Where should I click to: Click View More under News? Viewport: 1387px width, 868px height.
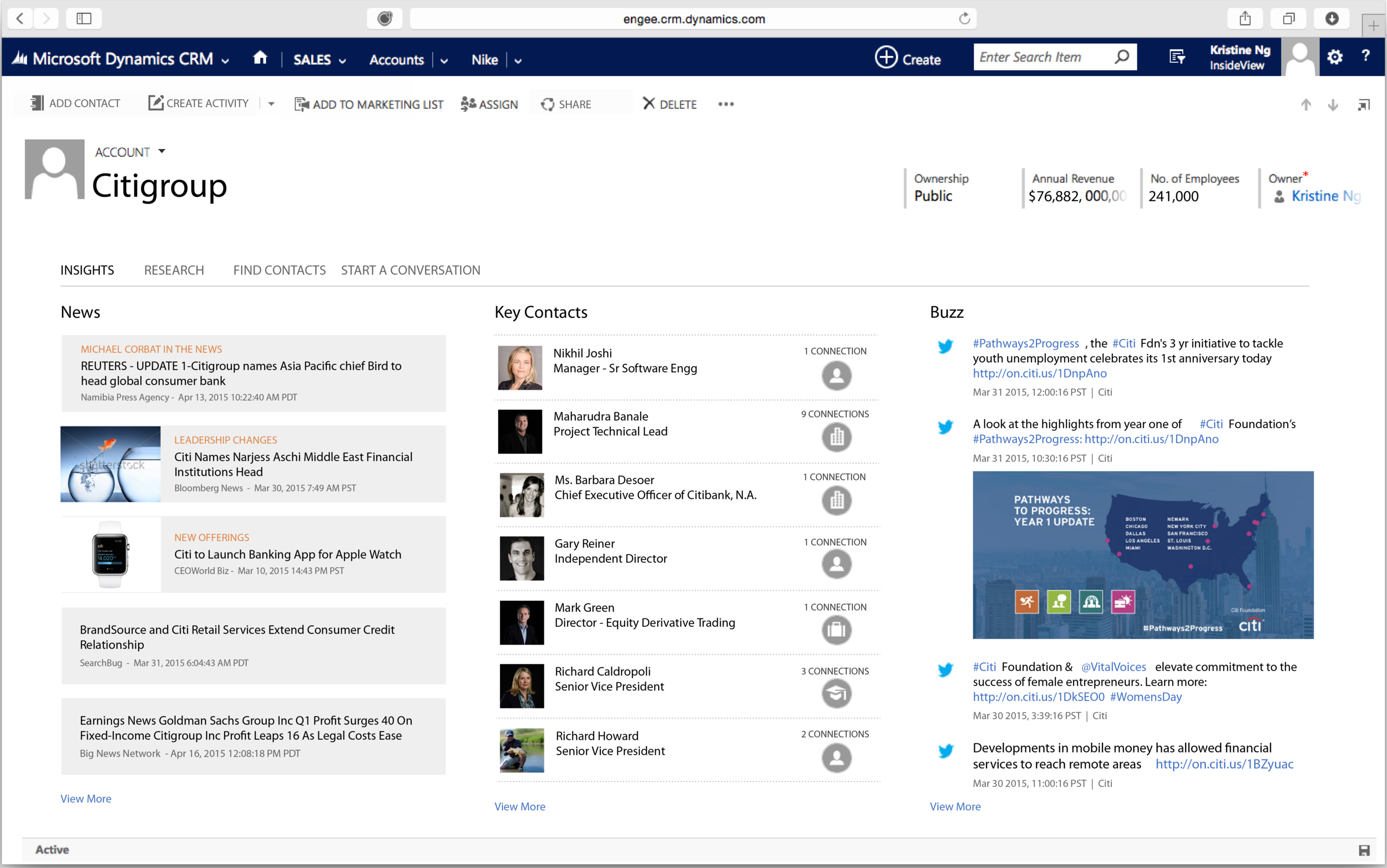(86, 799)
